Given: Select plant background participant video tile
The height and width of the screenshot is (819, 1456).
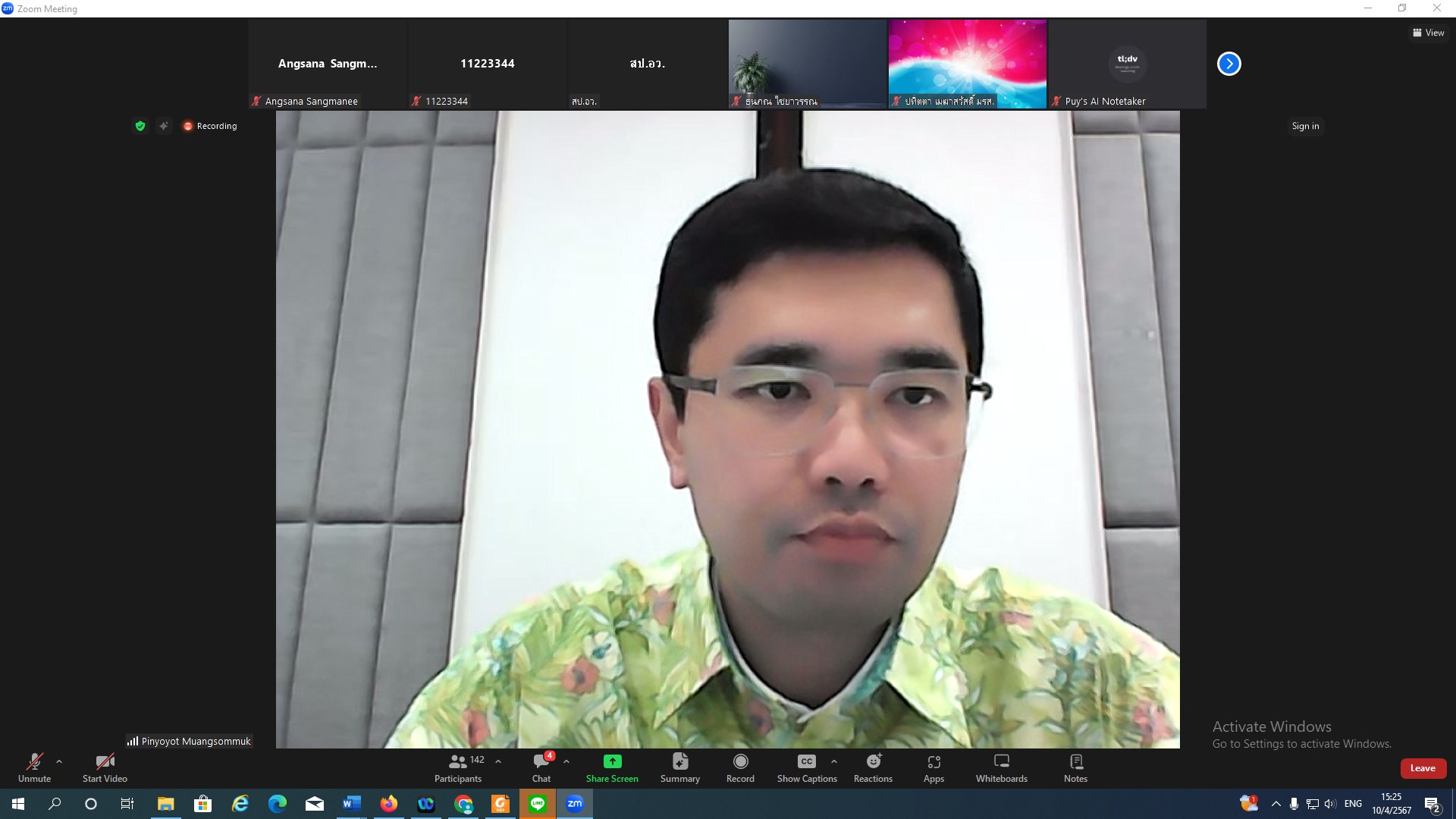Looking at the screenshot, I should (807, 64).
